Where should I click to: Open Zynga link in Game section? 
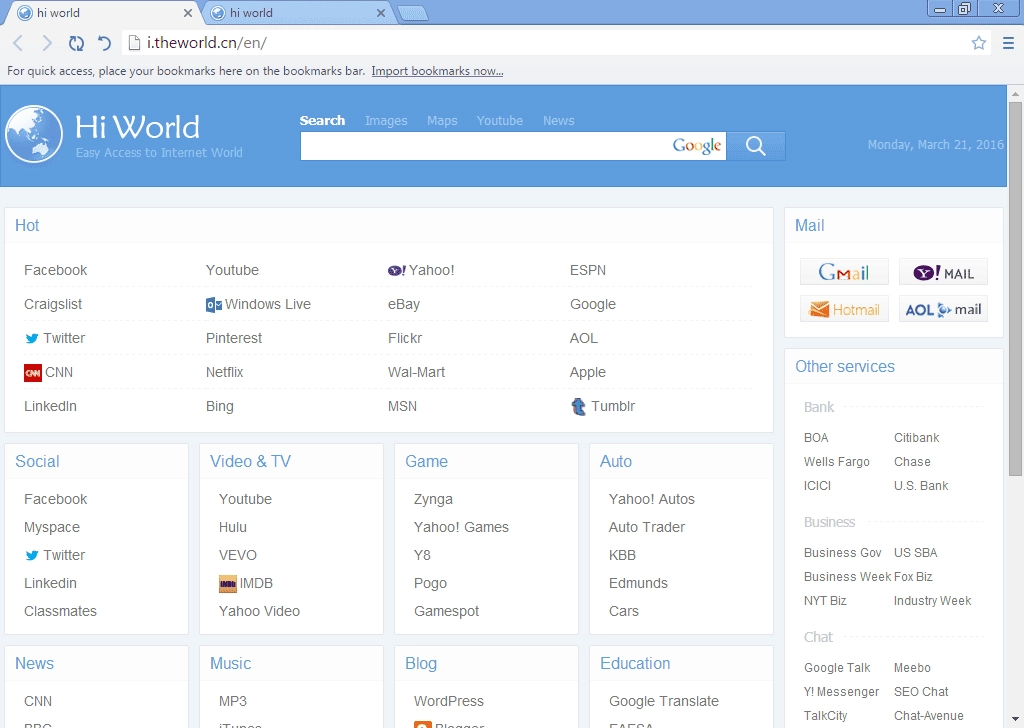click(433, 499)
